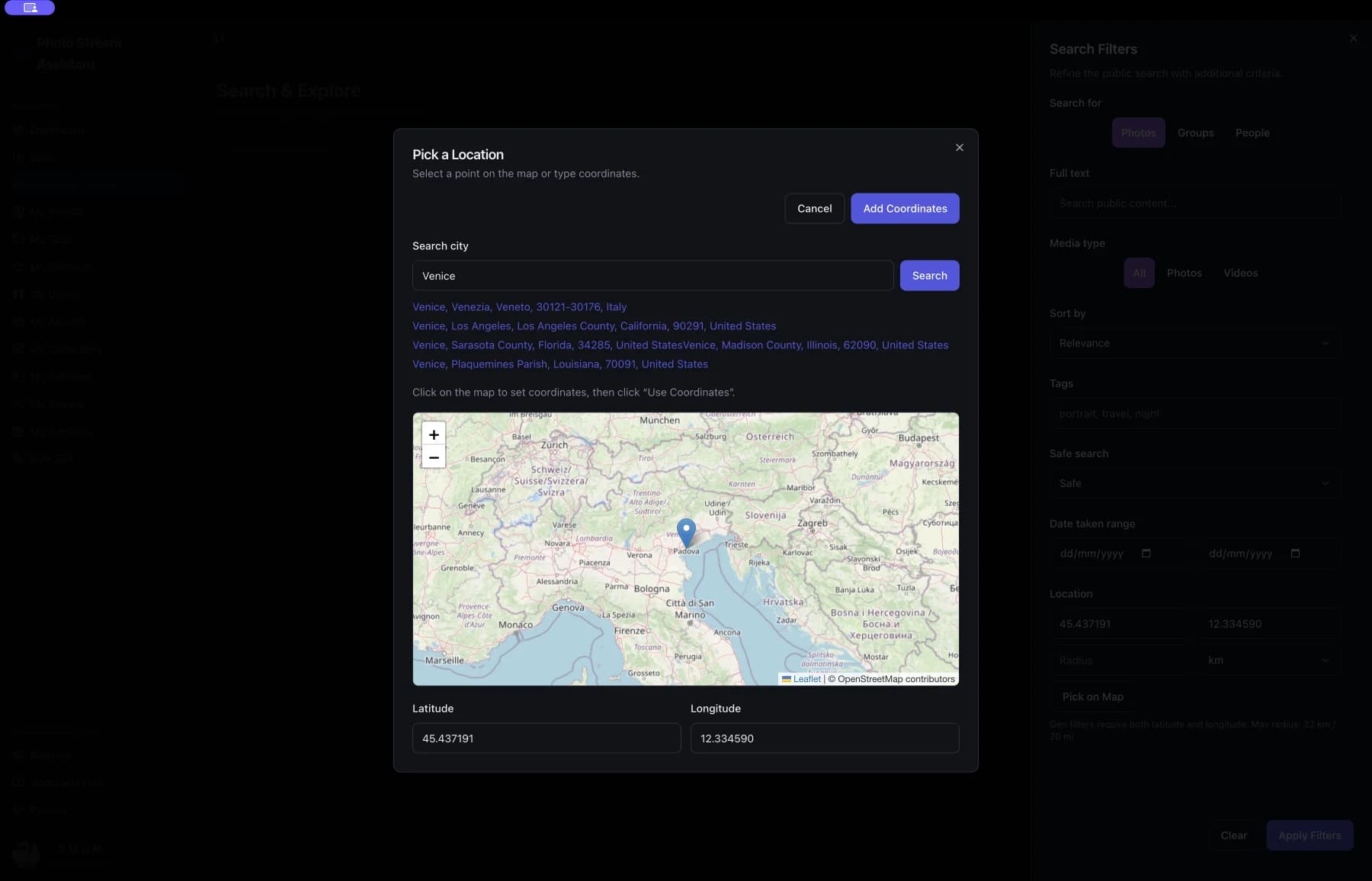This screenshot has width=1372, height=881.
Task: Open the radius unit km dropdown
Action: pyautogui.click(x=1268, y=661)
